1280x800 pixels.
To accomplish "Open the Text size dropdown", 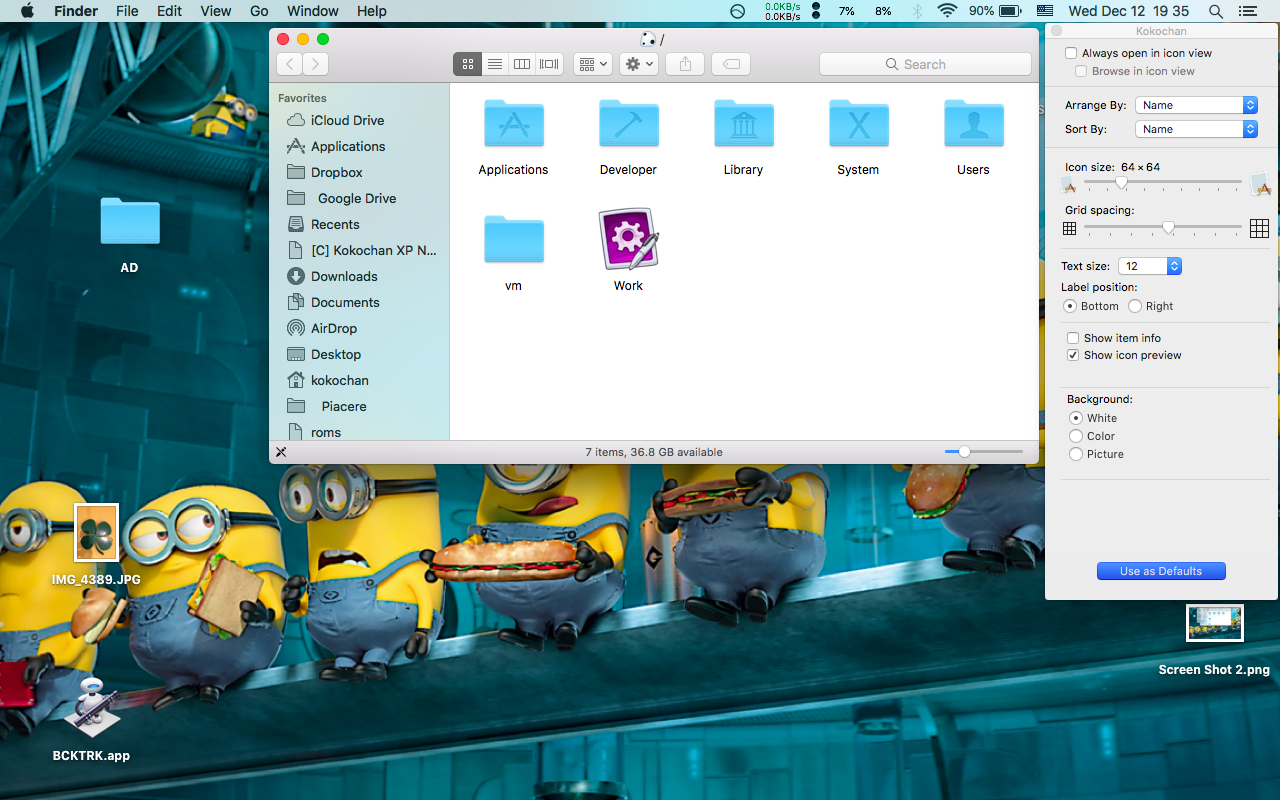I will [1150, 266].
